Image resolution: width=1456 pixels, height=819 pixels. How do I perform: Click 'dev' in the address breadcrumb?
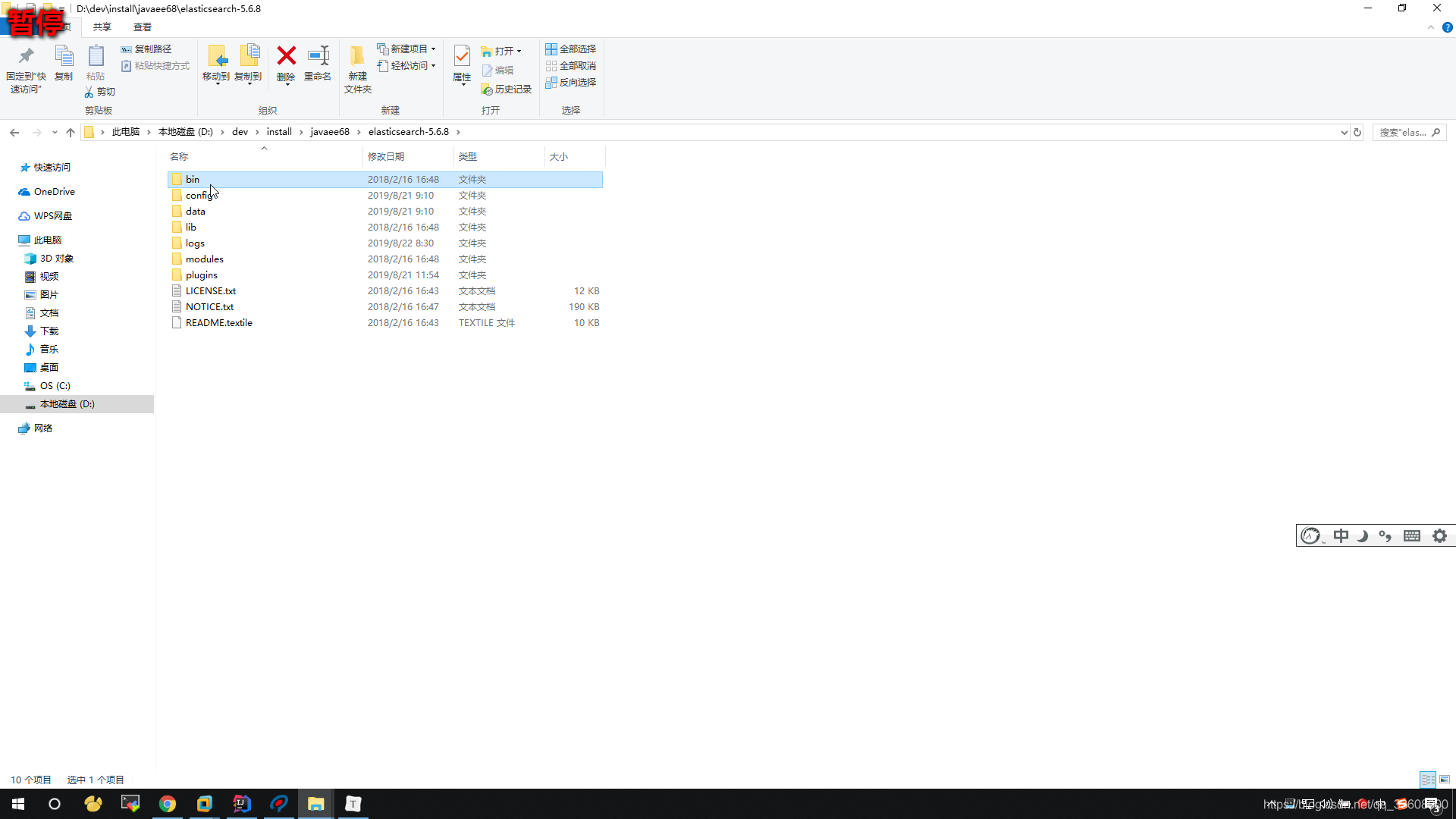point(240,132)
